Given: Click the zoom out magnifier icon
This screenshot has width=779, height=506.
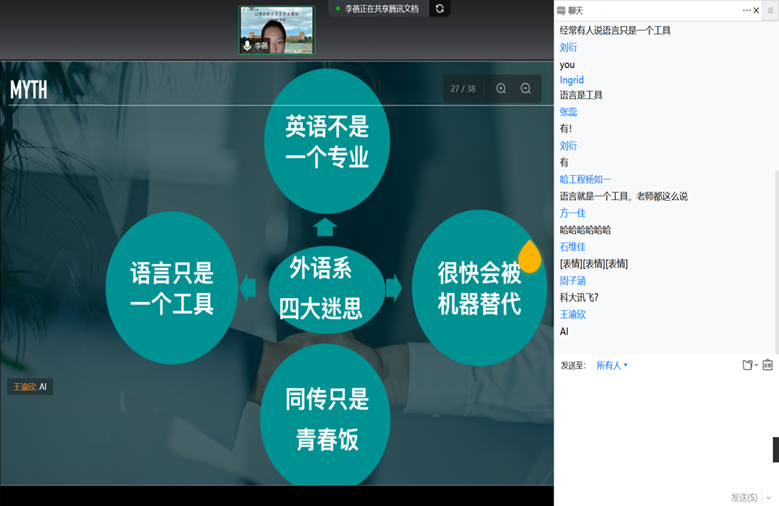Looking at the screenshot, I should tap(526, 89).
